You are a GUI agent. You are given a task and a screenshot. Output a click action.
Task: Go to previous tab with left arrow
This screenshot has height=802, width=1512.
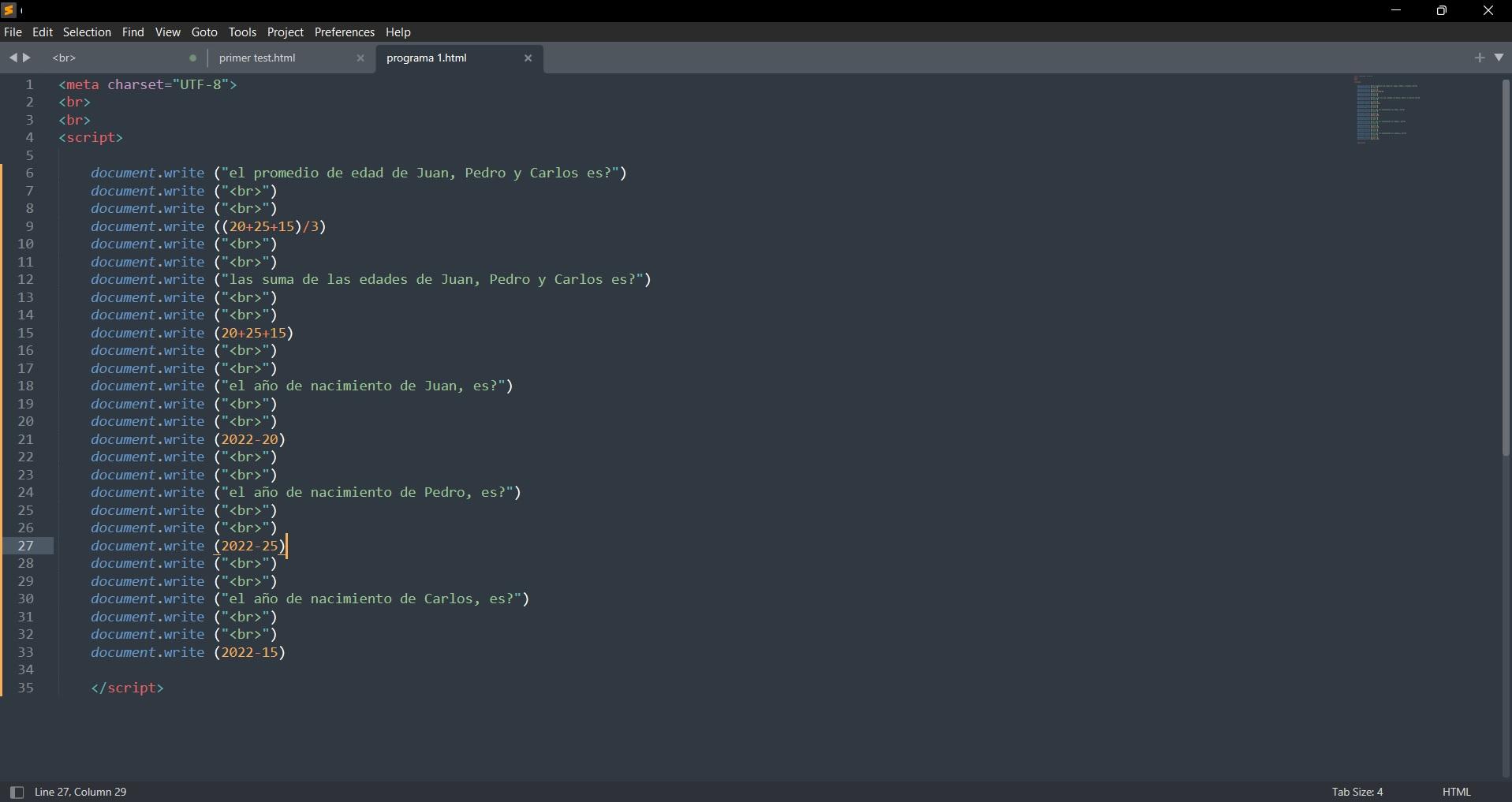click(13, 58)
